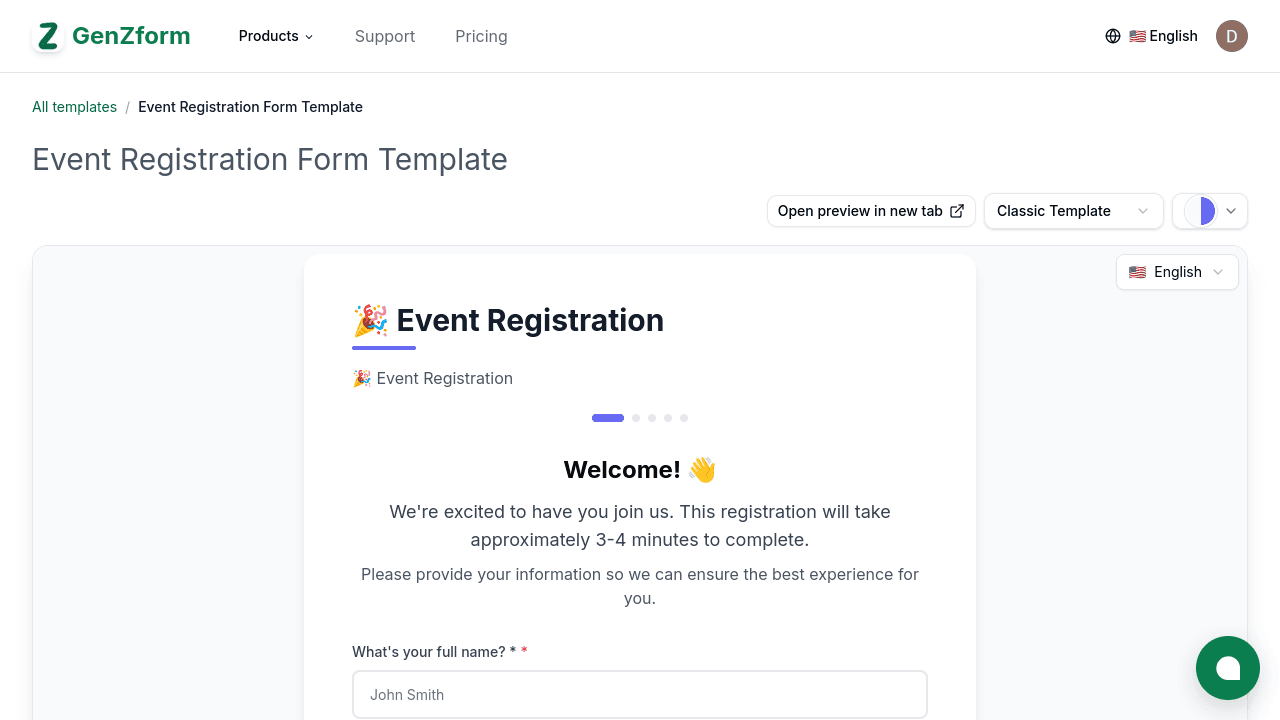The height and width of the screenshot is (720, 1280).
Task: Click the GenZform Z logo
Action: [47, 36]
